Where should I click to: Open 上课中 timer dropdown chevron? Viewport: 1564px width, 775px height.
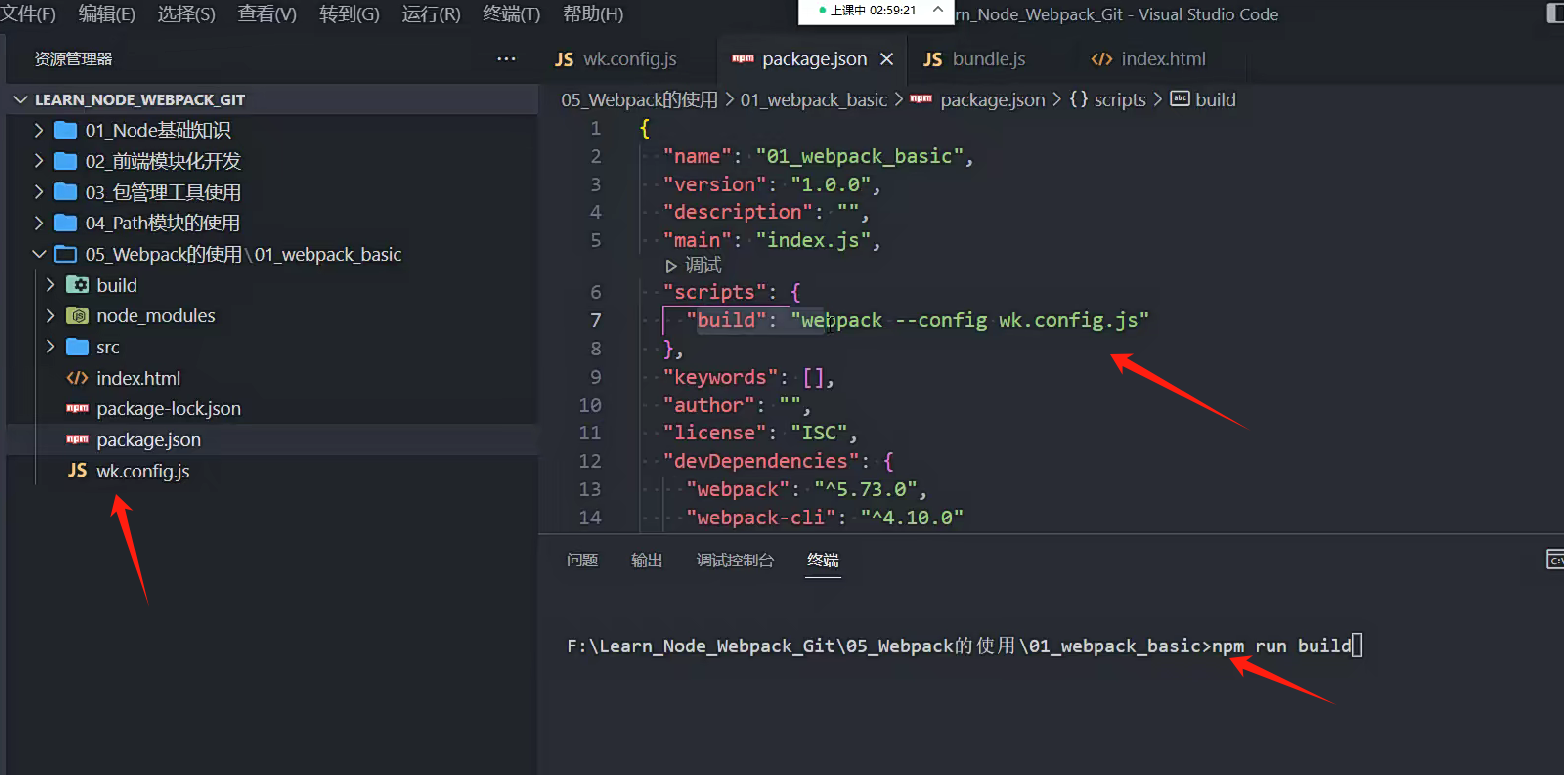pos(937,11)
